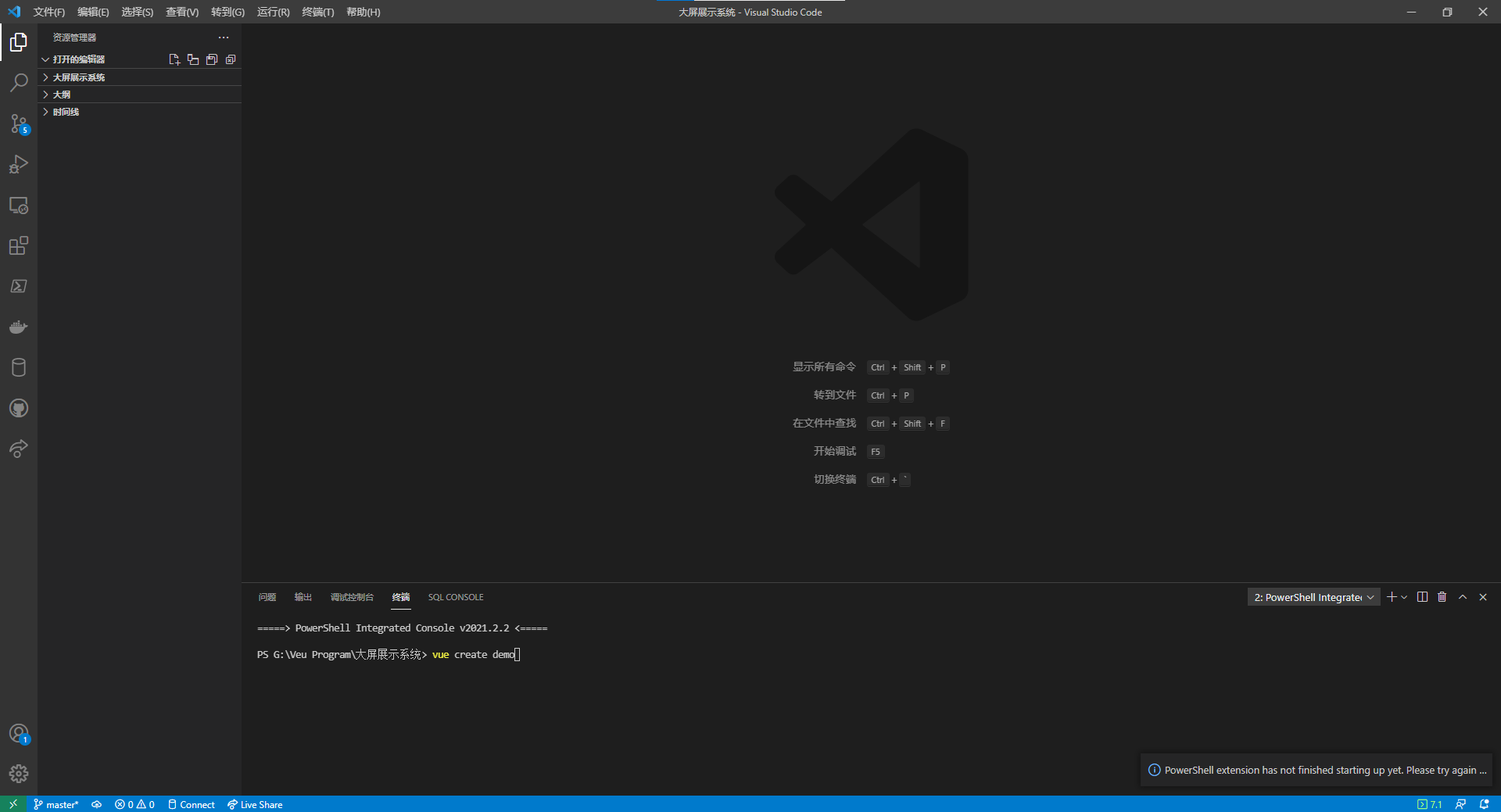Open Live Share view in activity bar

click(19, 449)
